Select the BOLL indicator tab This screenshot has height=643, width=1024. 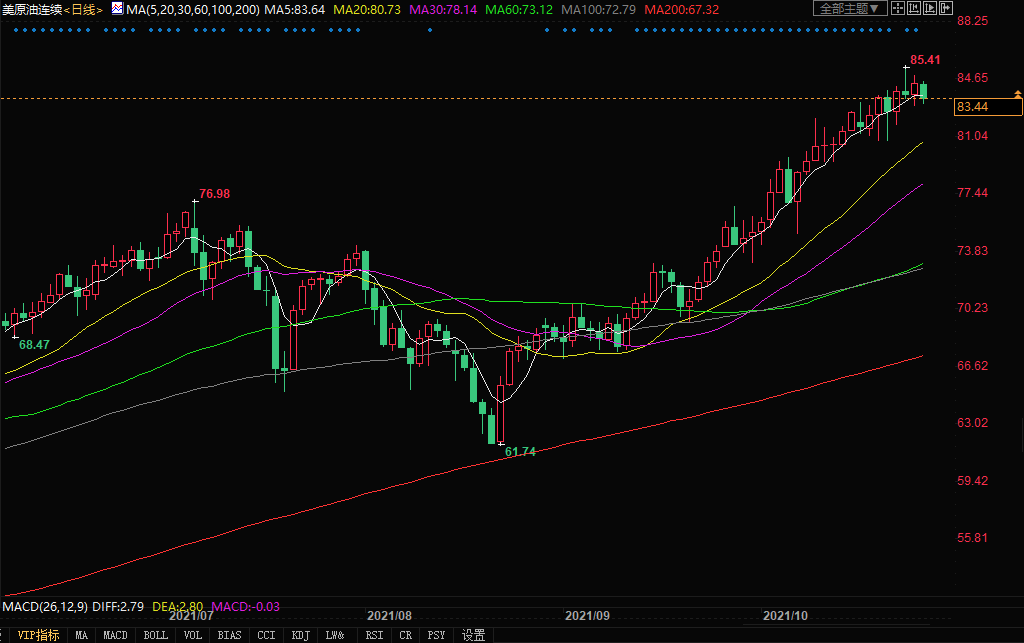point(155,635)
